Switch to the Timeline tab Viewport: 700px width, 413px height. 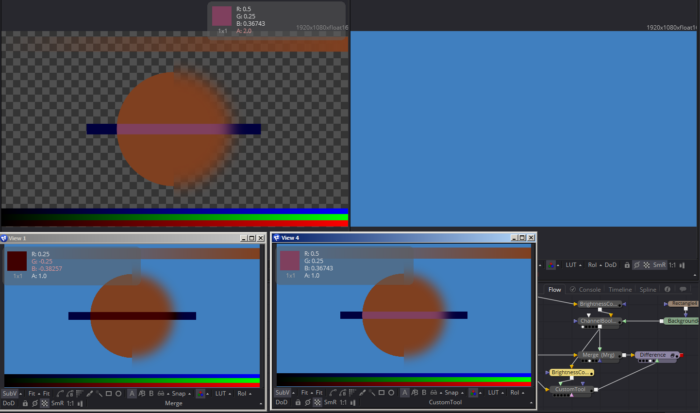tap(620, 289)
